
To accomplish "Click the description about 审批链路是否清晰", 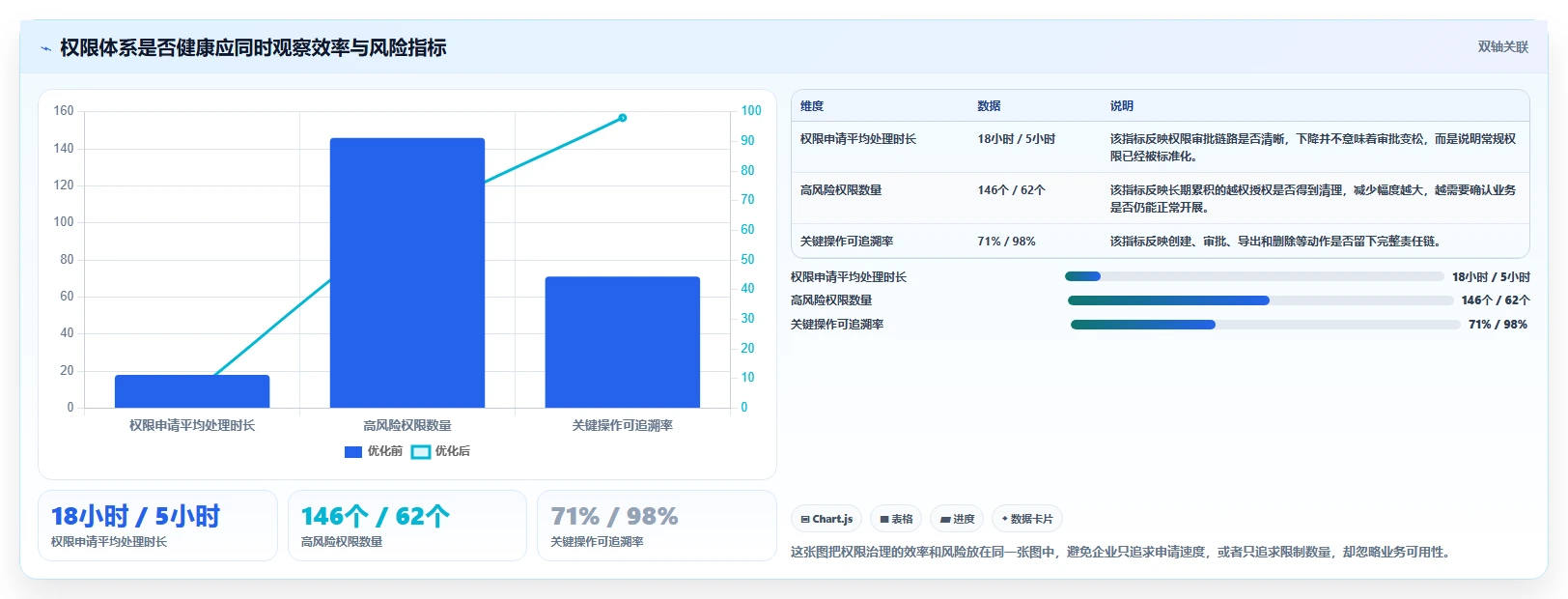I will [x=1313, y=148].
